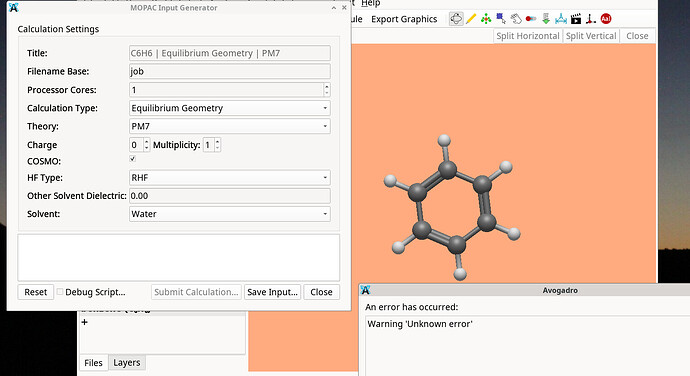This screenshot has width=690, height=376.
Task: Click Close in MOPAC Input Generator
Action: click(321, 292)
